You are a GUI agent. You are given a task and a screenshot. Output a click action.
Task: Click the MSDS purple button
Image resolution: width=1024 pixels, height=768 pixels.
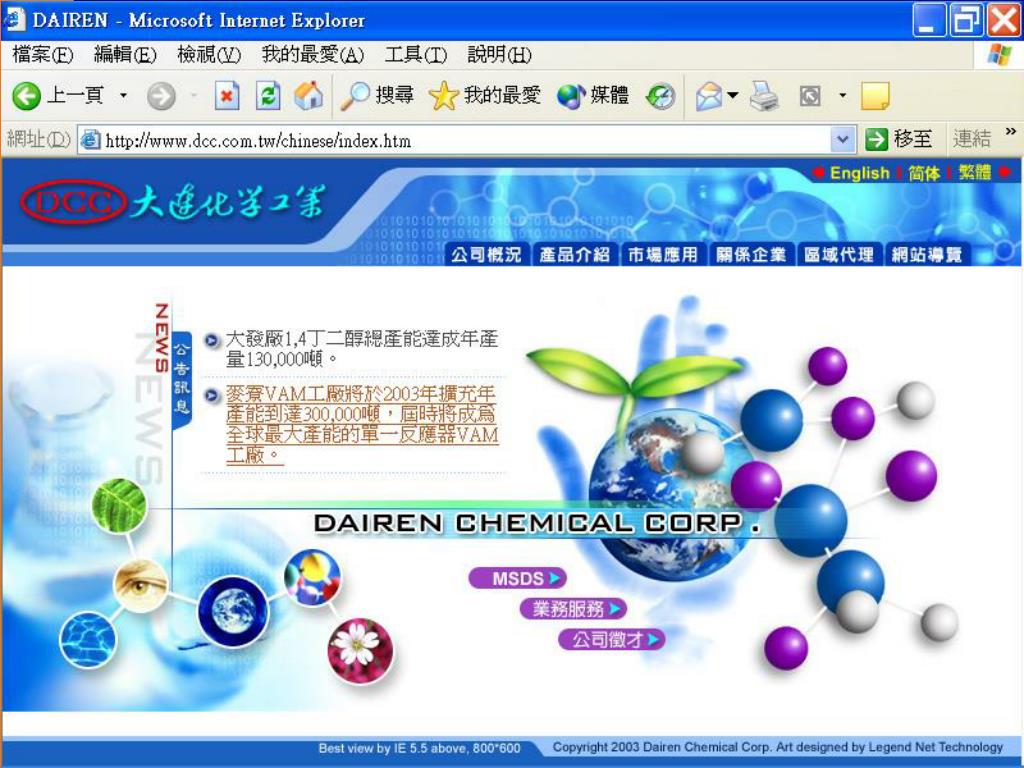(x=517, y=579)
